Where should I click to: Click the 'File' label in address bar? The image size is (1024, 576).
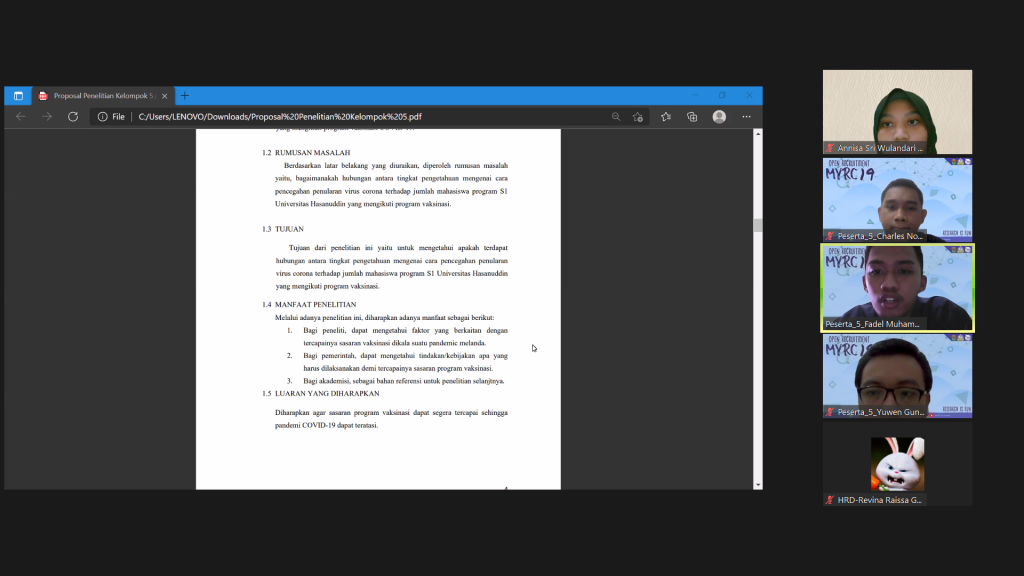coord(118,117)
